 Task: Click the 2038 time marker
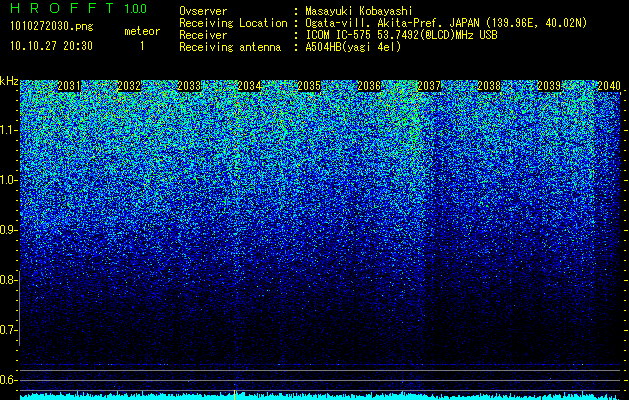click(489, 86)
